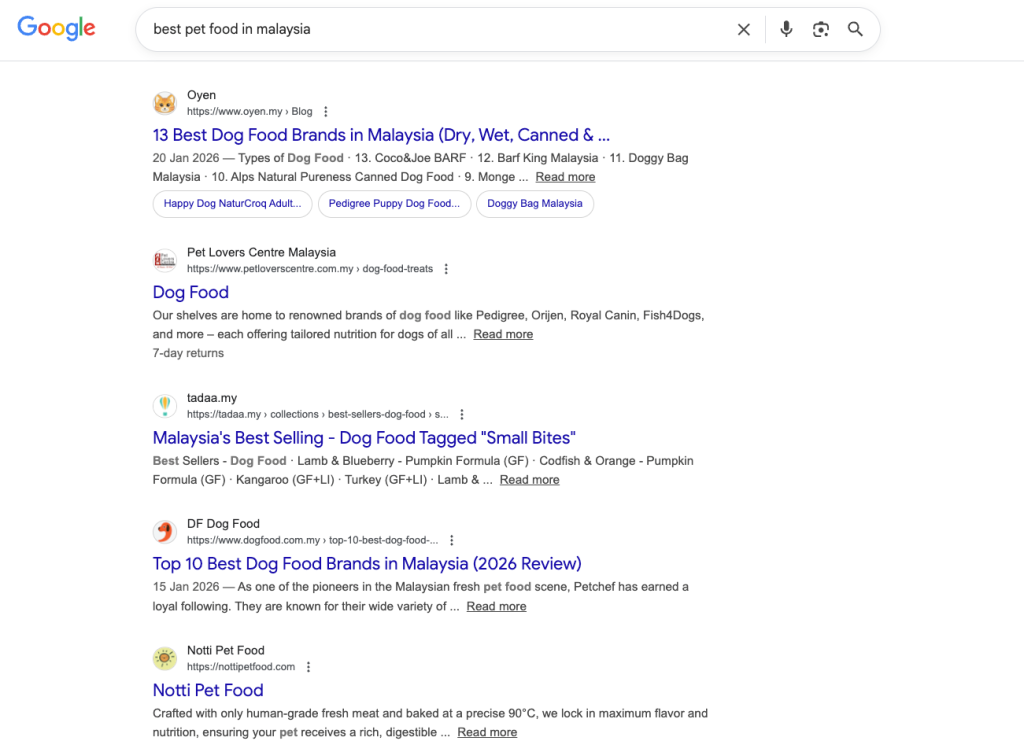This screenshot has height=752, width=1024.
Task: Open Google Lens image search icon
Action: (x=821, y=30)
